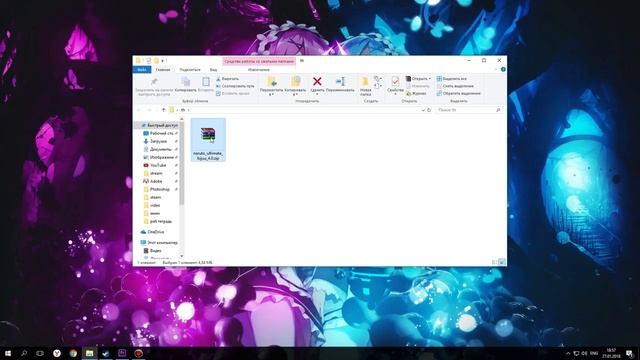Switch to the Home ribbon tab
This screenshot has height=360, width=640.
tap(162, 70)
